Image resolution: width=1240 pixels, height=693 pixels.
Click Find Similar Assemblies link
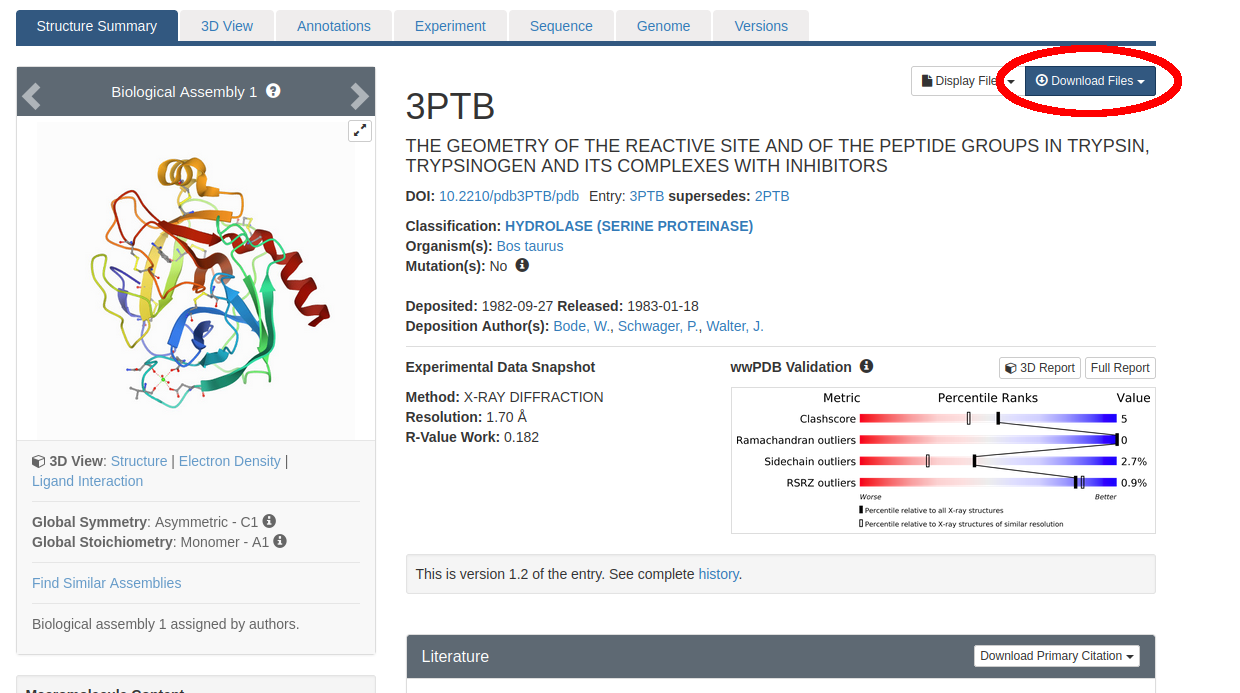pyautogui.click(x=107, y=583)
